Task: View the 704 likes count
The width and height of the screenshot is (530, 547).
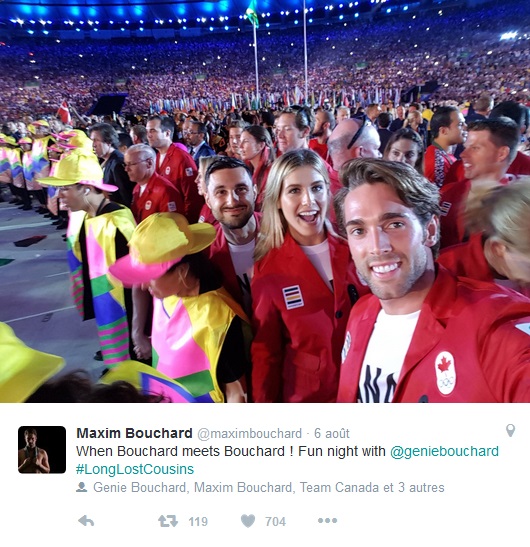Action: pos(276,522)
